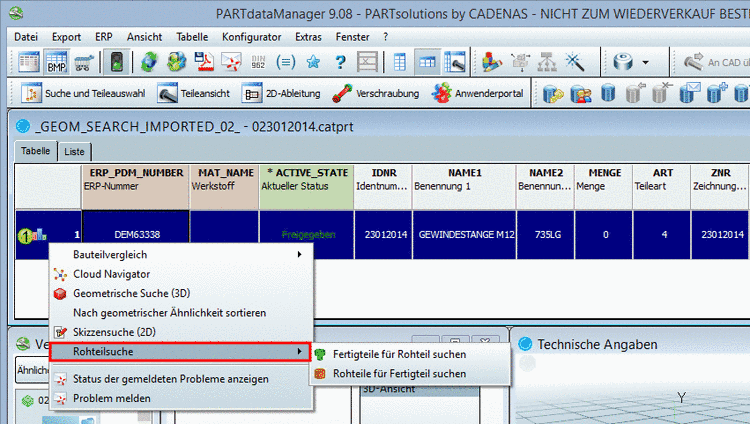Click the hierarchy tree toolbar icon
The width and height of the screenshot is (750, 424).
[x=547, y=62]
